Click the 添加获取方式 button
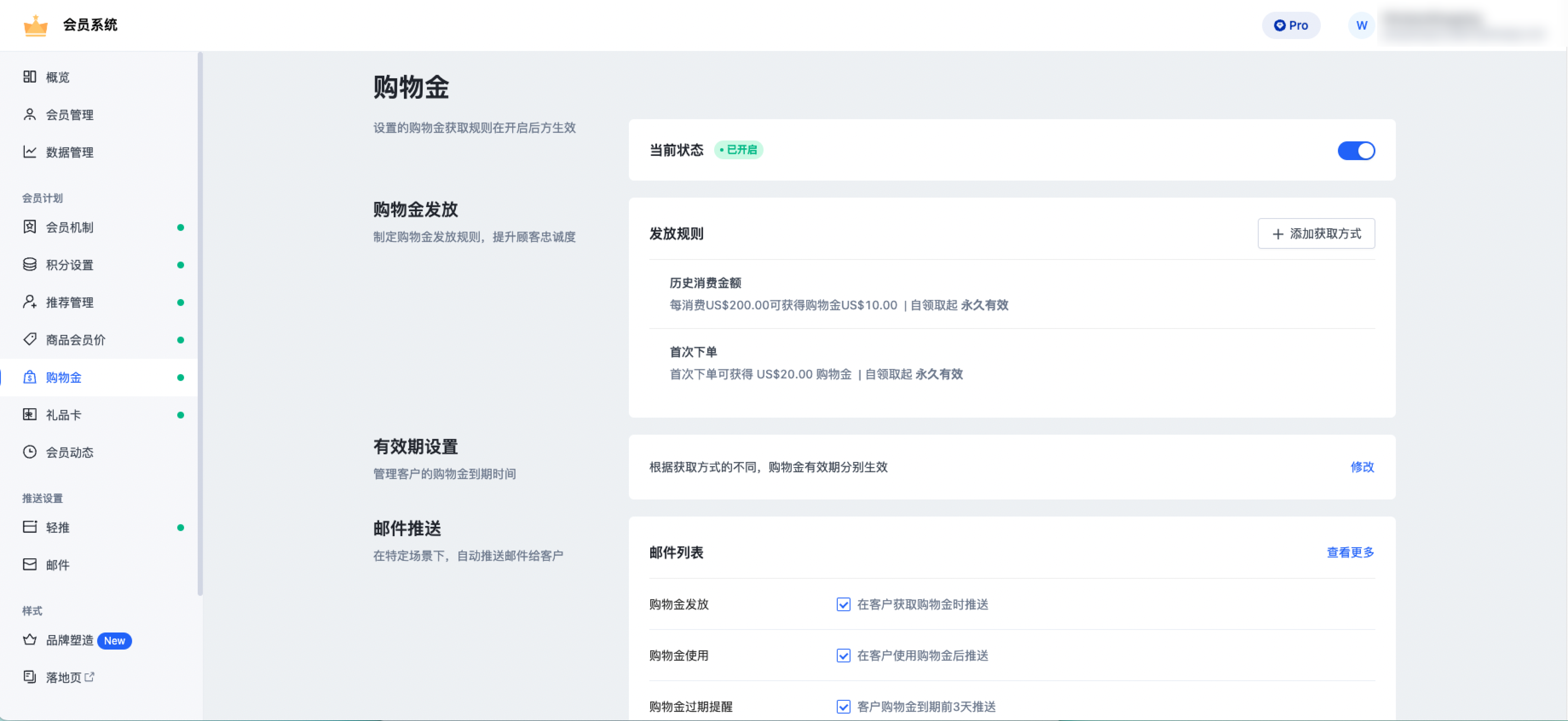Screen dimensions: 1568x721 coord(1316,234)
